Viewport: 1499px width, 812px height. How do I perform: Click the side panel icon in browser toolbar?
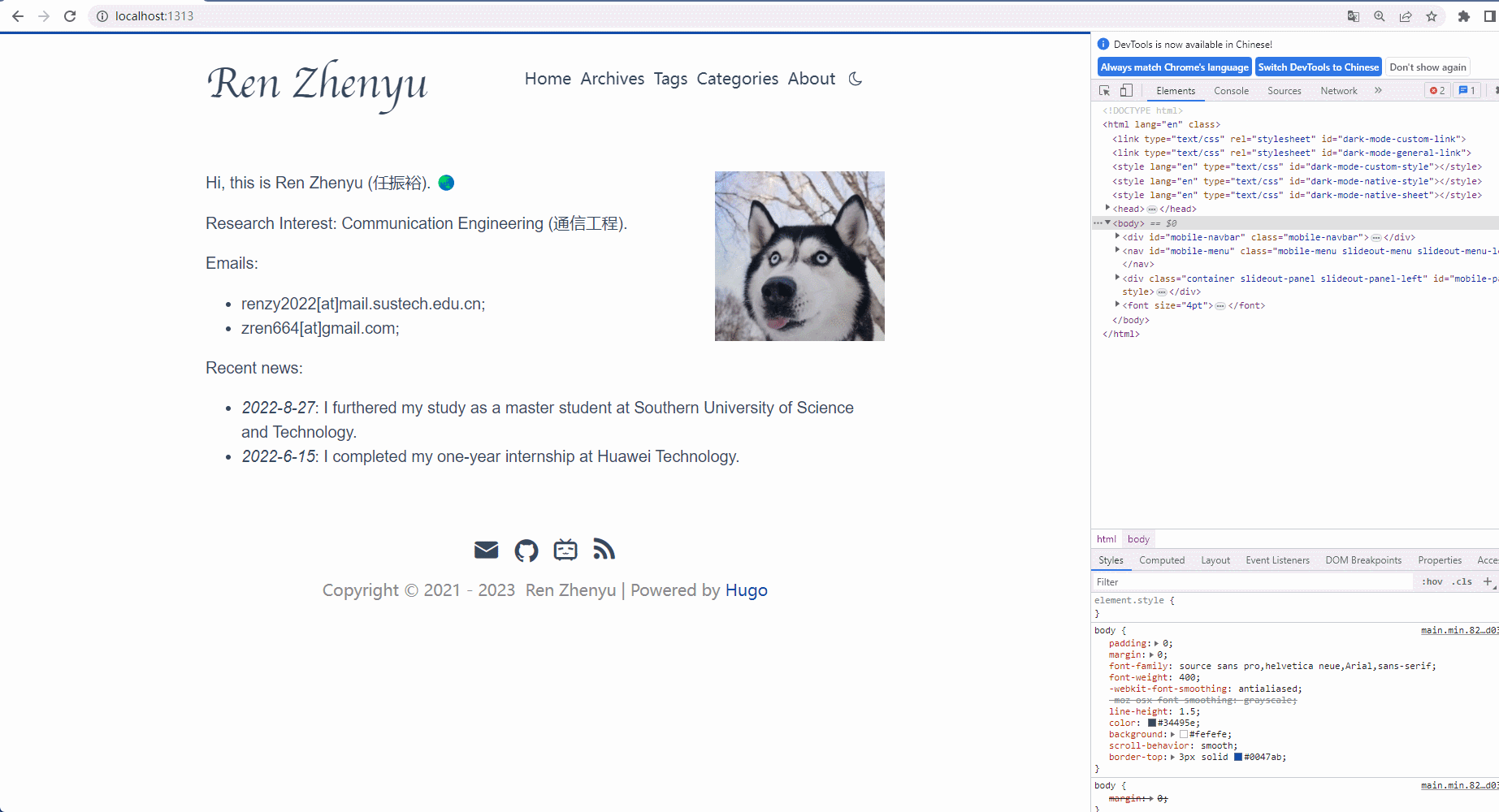click(1490, 16)
